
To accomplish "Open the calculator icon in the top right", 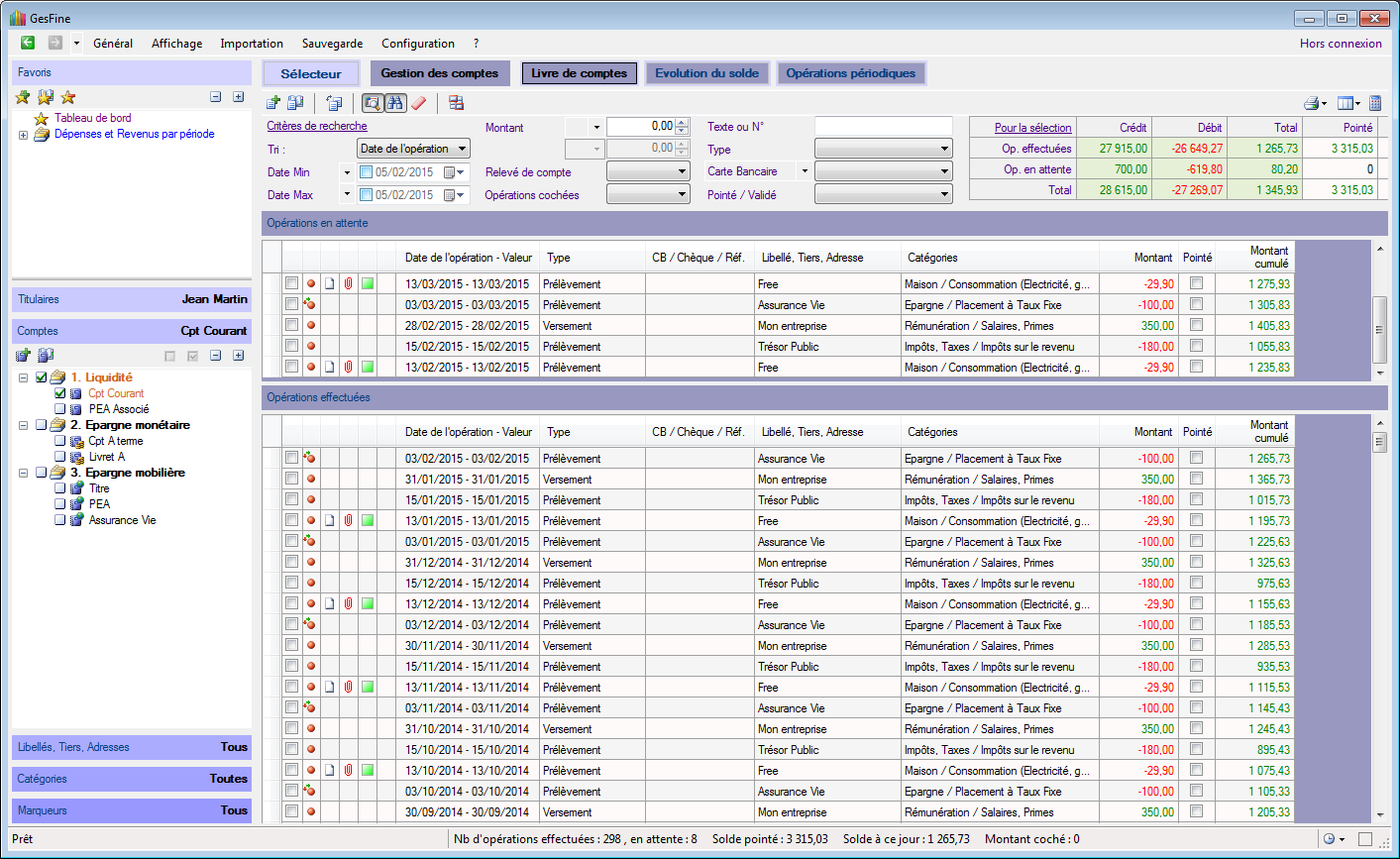I will (x=1375, y=103).
